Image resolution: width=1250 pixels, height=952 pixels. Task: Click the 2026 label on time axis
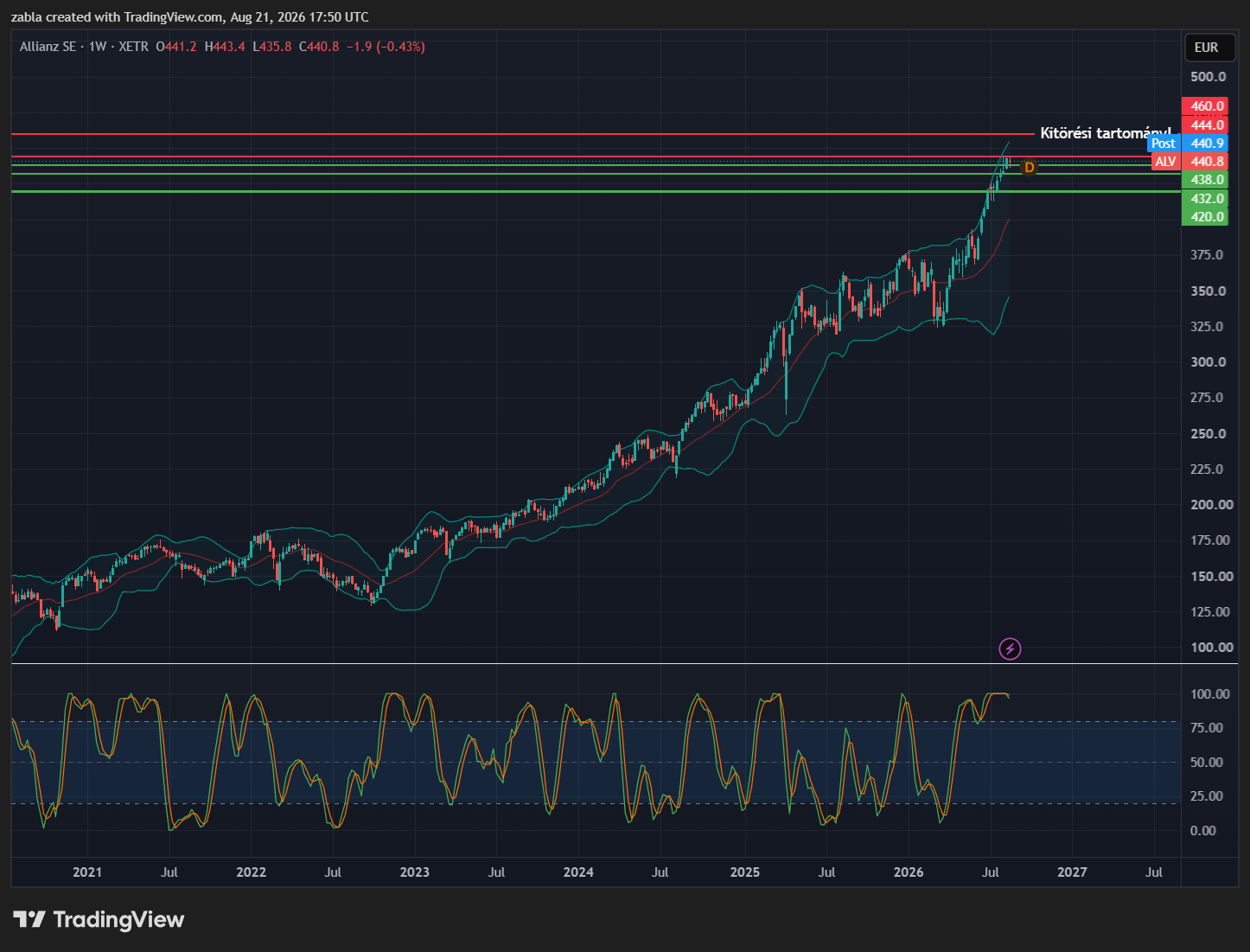909,872
